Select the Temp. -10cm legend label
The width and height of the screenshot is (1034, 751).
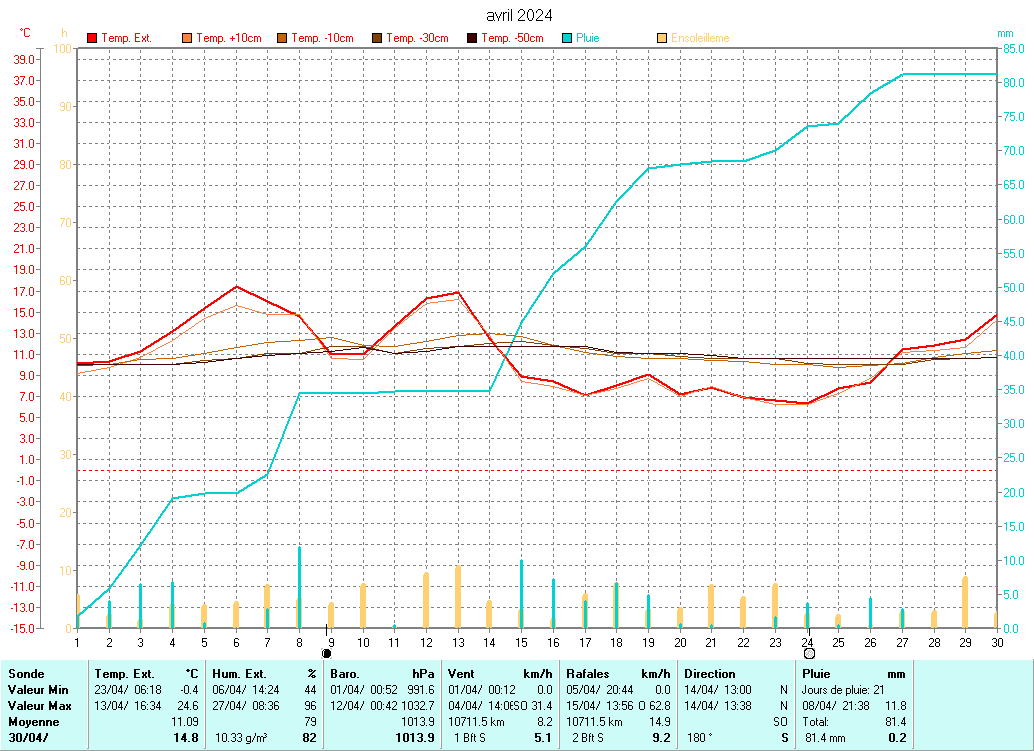(322, 38)
